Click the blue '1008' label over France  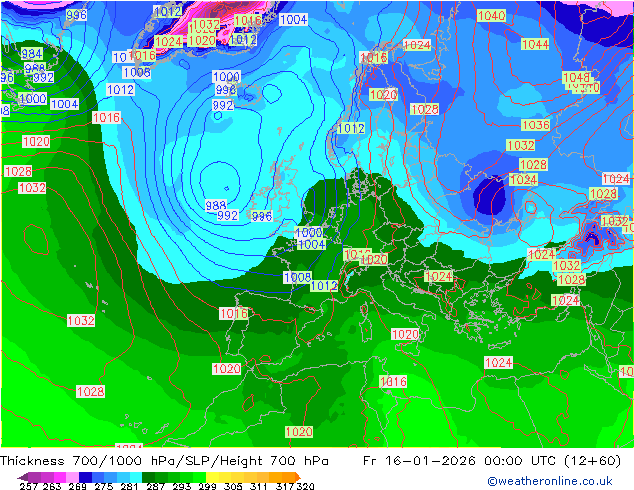[298, 277]
